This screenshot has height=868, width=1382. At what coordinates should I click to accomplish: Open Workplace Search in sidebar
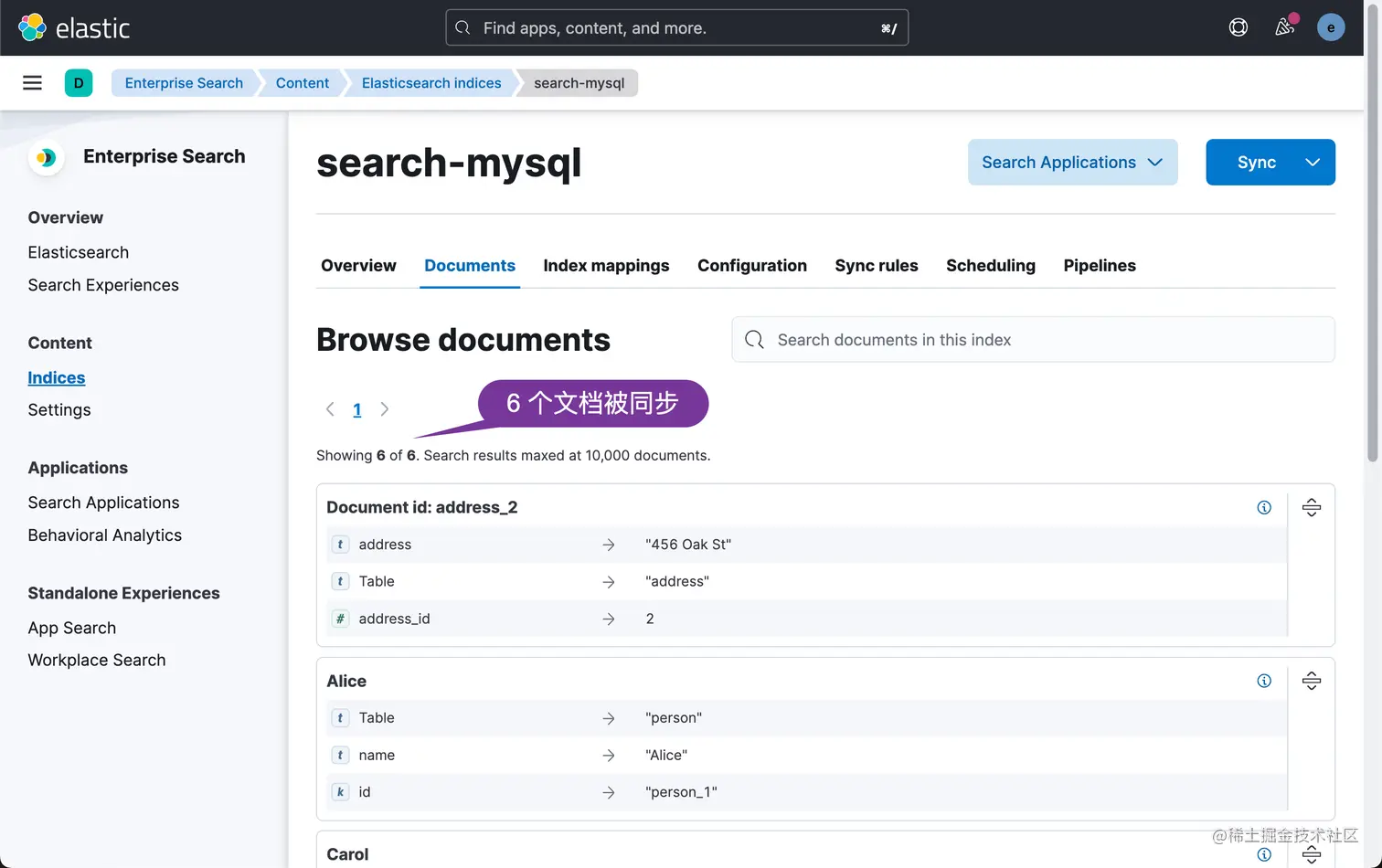(x=97, y=661)
